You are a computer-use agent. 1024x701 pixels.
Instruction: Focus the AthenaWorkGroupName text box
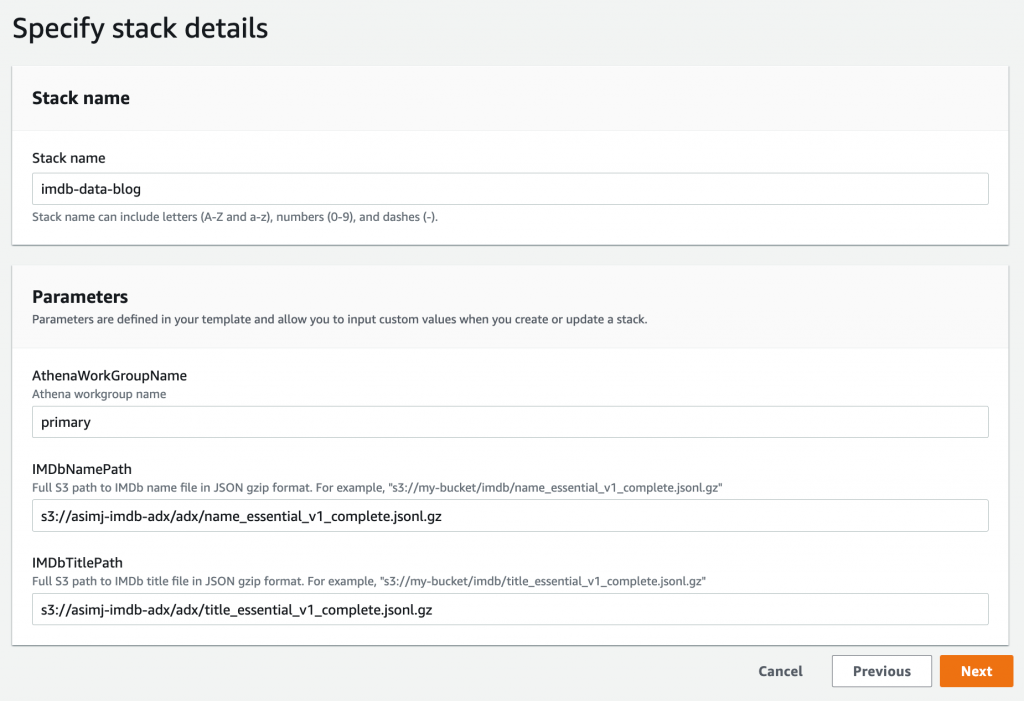[510, 422]
